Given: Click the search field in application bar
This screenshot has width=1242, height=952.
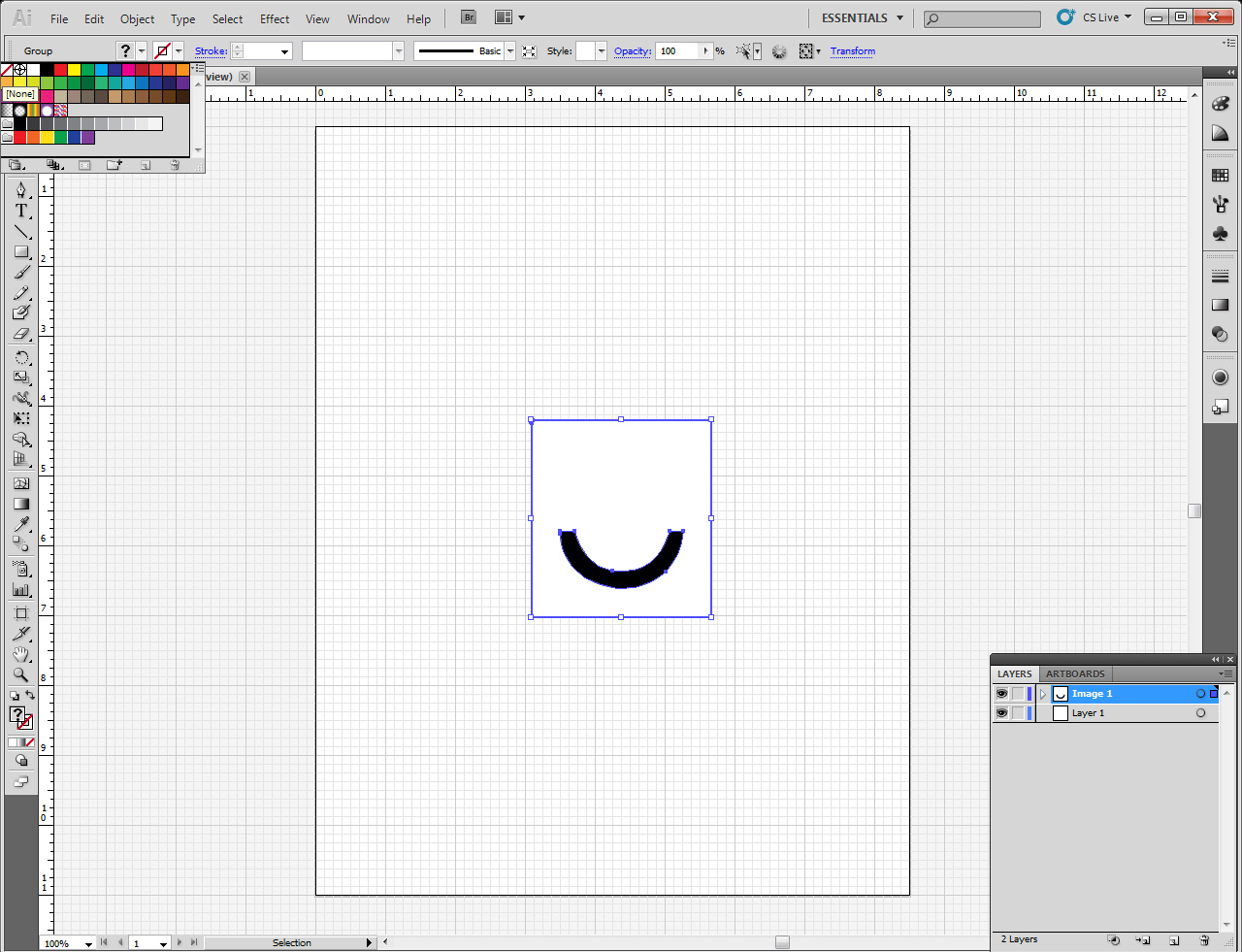Looking at the screenshot, I should [982, 18].
